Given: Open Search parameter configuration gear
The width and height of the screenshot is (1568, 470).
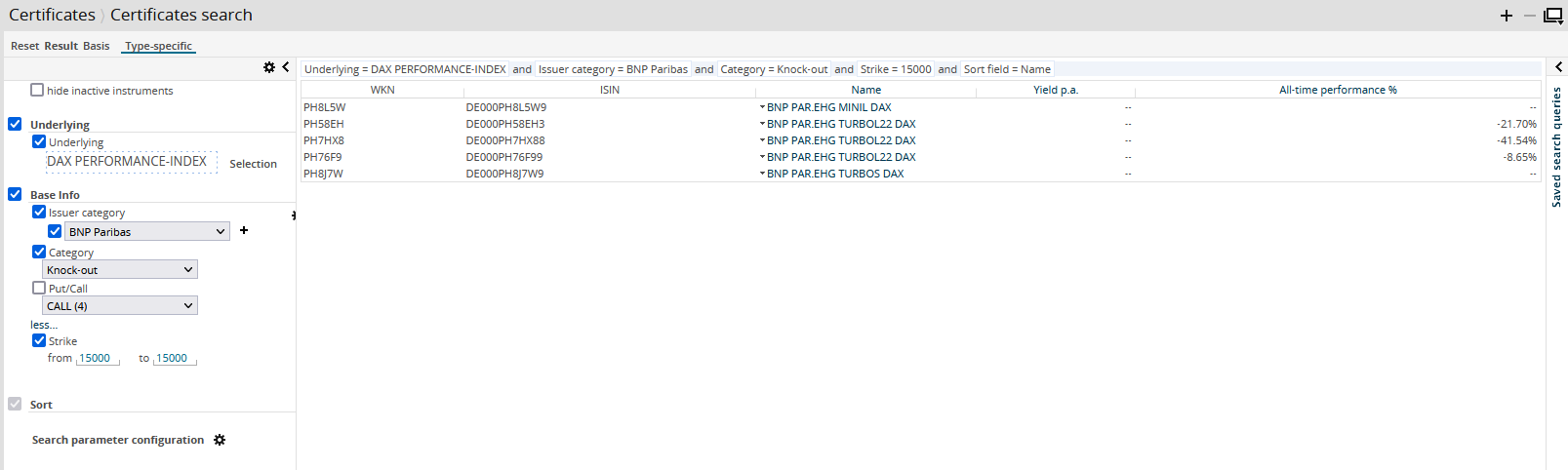Looking at the screenshot, I should 220,440.
